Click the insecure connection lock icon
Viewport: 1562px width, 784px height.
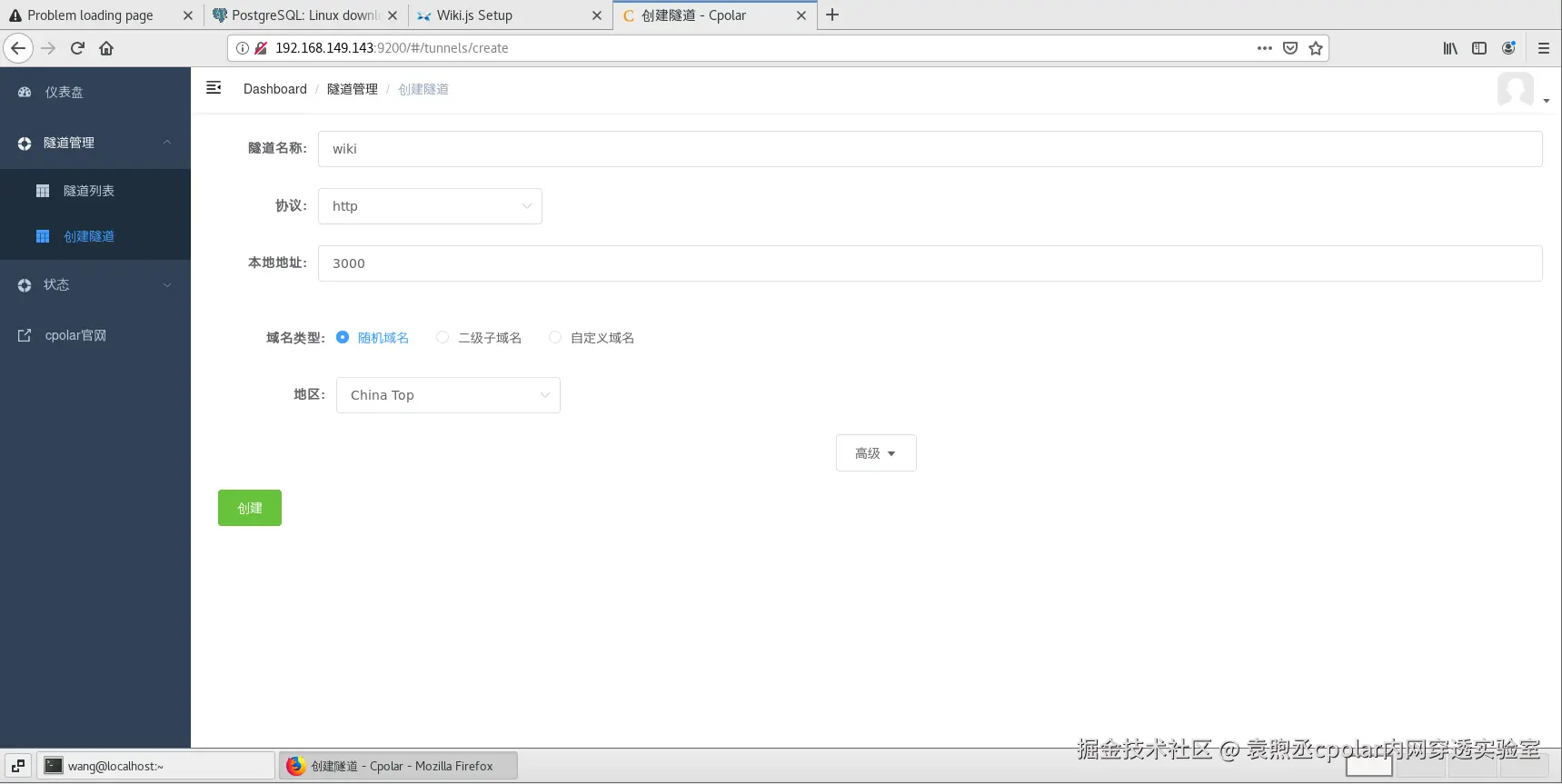coord(261,48)
